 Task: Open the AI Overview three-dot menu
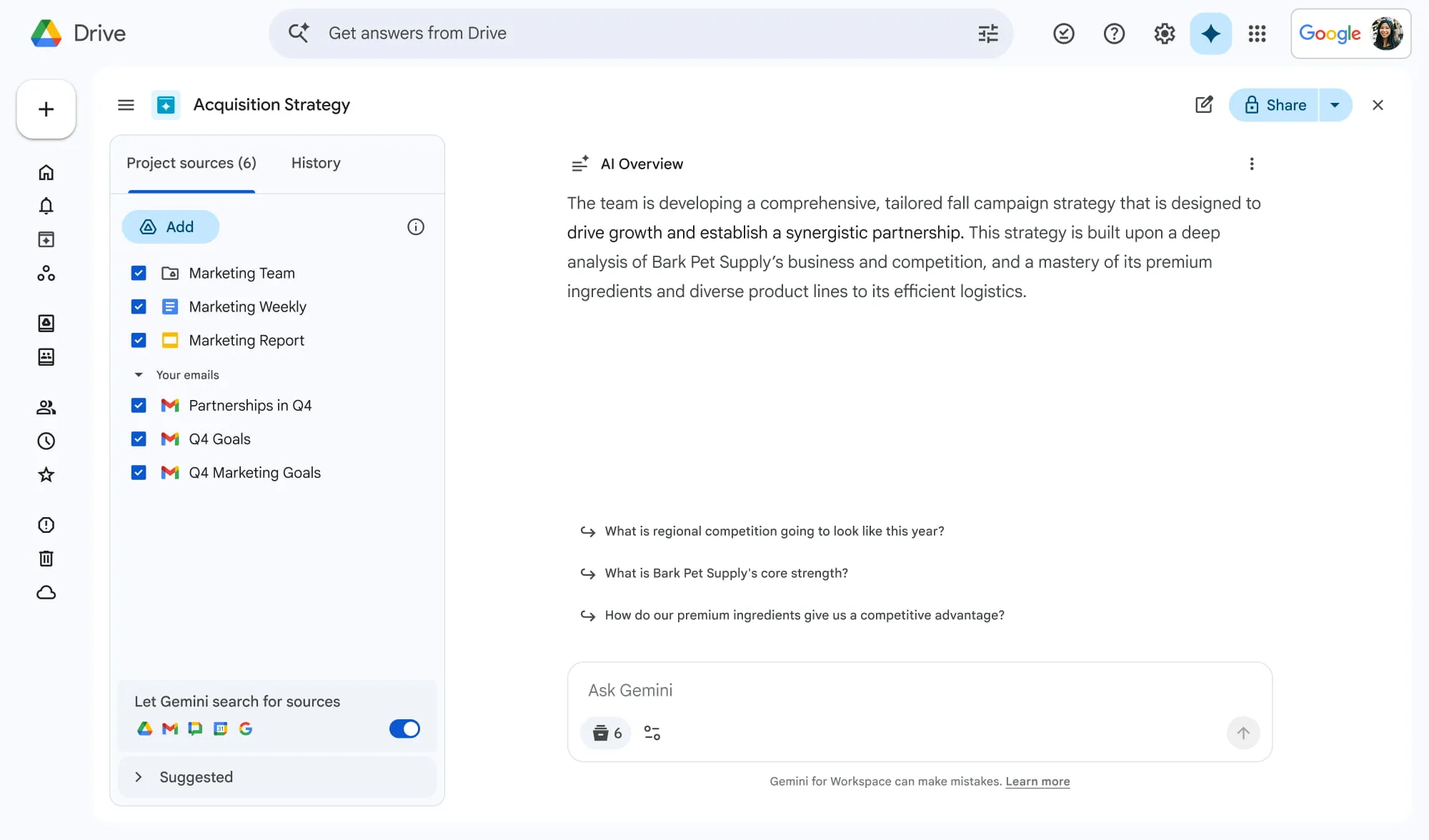[x=1252, y=164]
